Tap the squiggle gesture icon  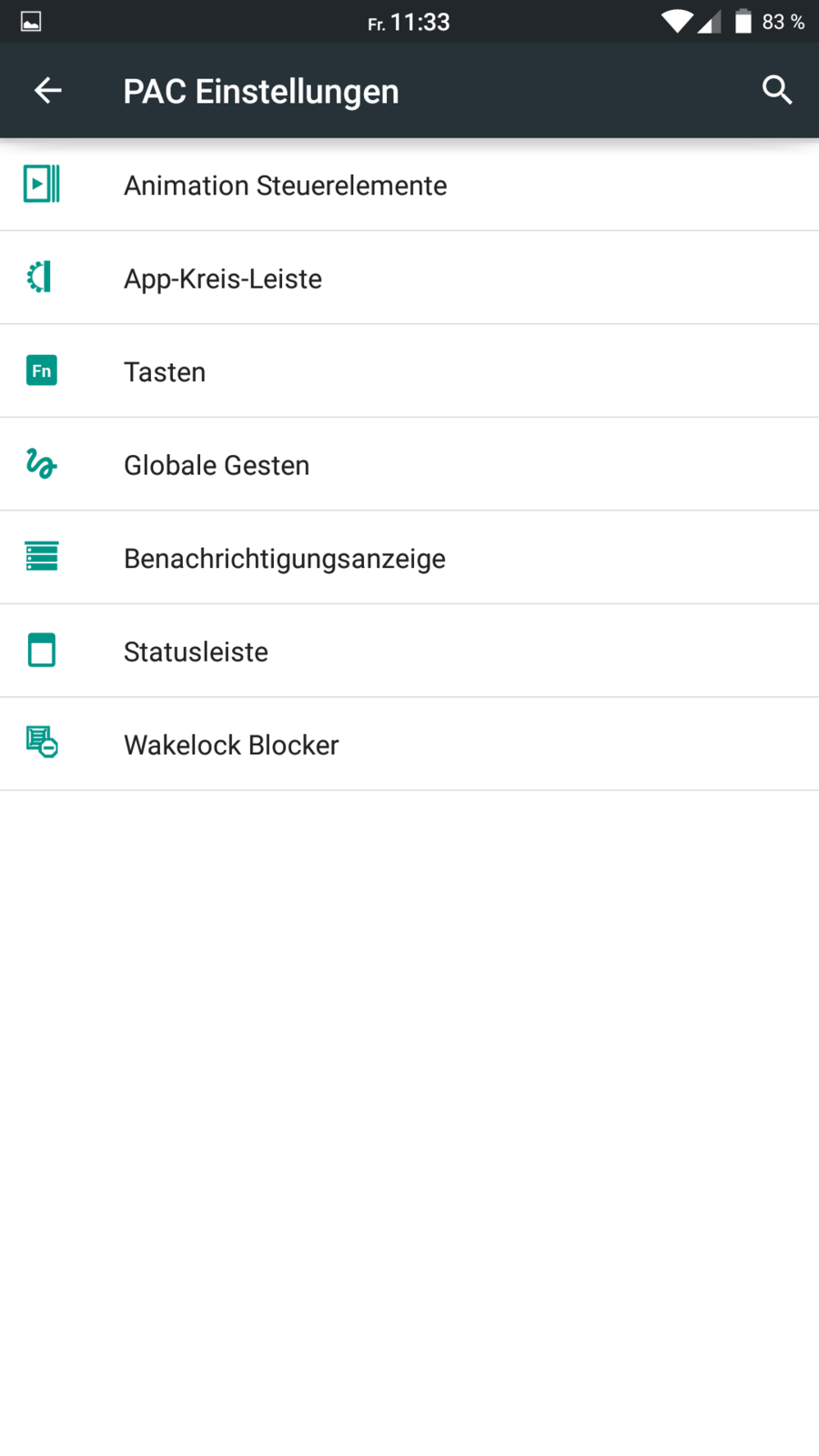click(x=42, y=464)
